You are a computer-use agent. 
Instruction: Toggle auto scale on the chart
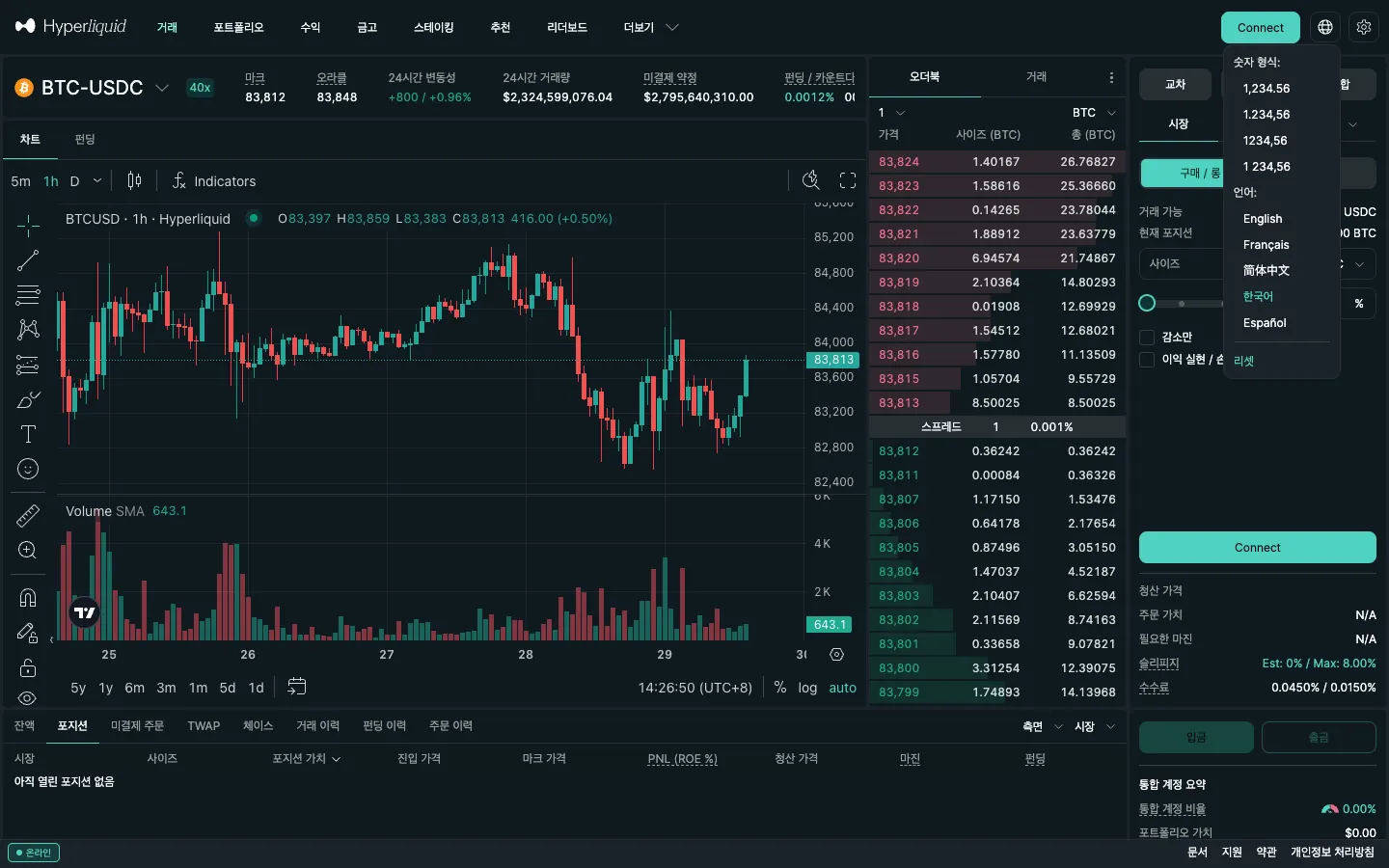842,688
